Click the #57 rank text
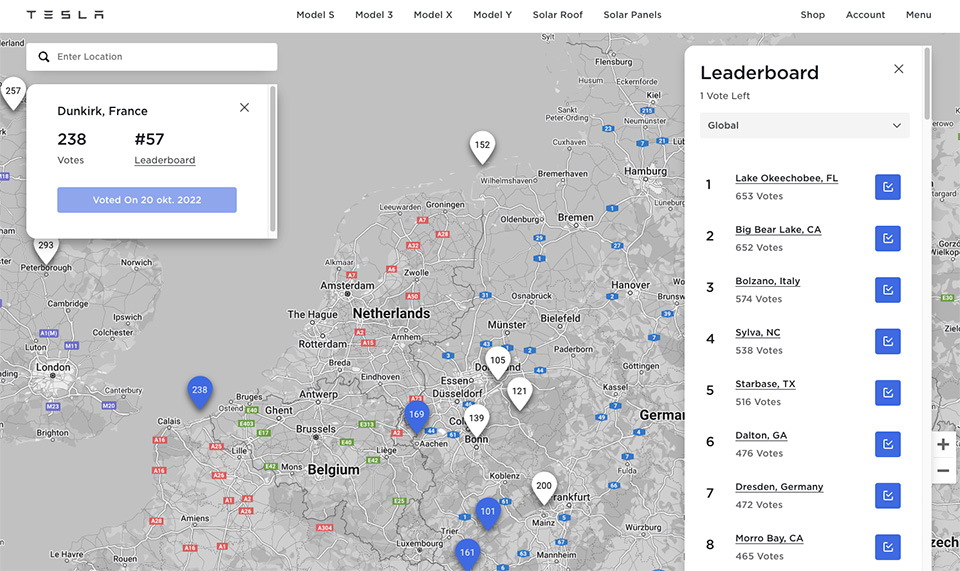 149,140
